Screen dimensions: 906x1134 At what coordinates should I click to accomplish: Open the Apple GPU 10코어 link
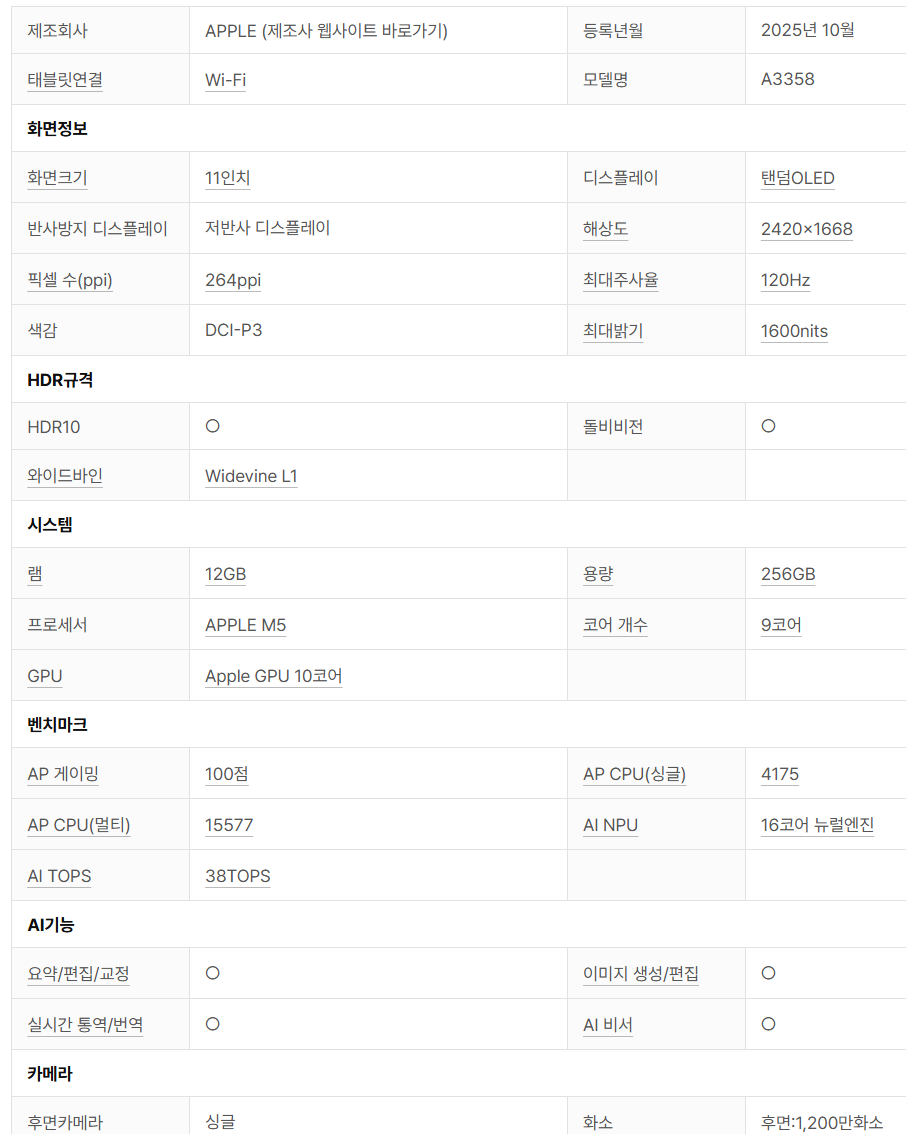pos(273,676)
